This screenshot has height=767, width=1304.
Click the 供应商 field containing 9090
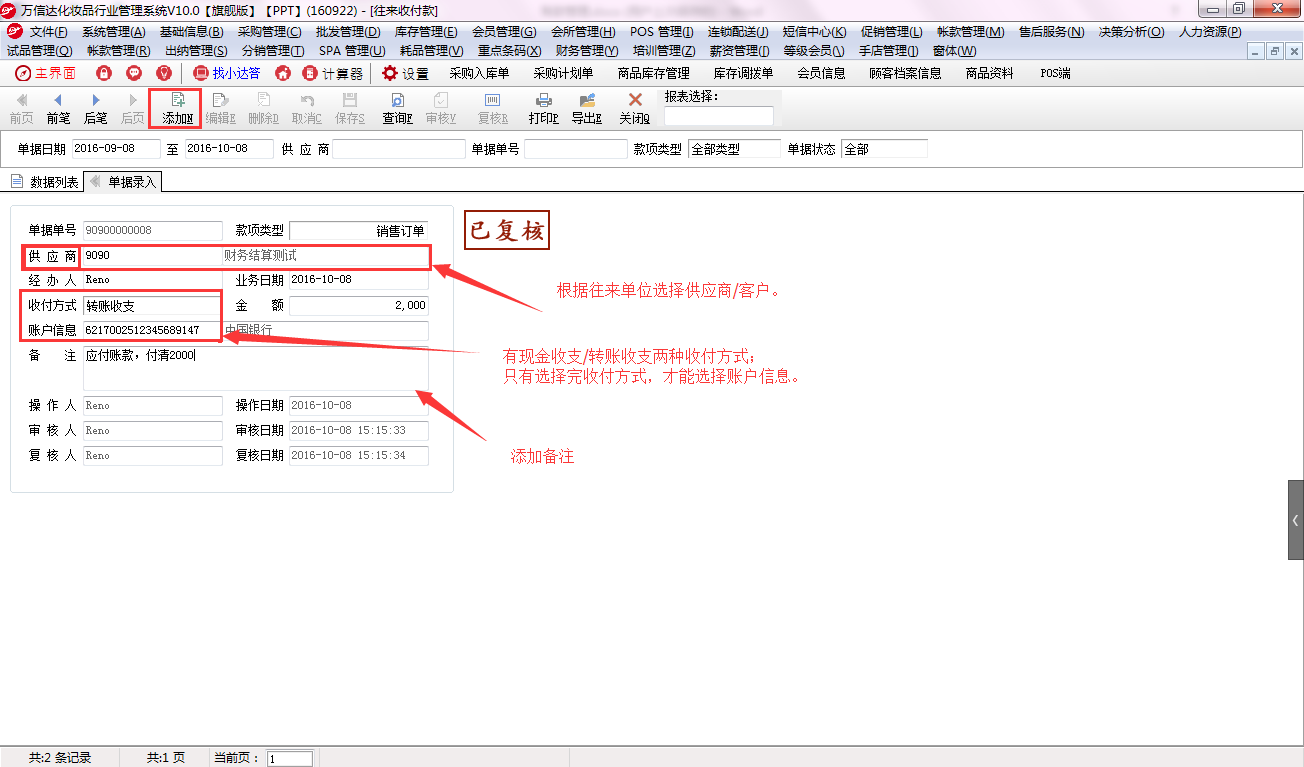tap(152, 256)
